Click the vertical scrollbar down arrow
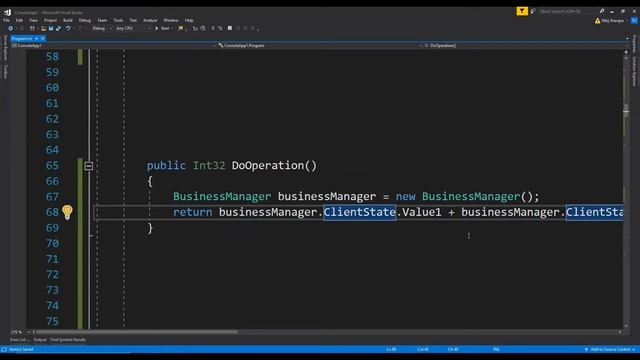The width and height of the screenshot is (640, 360). coord(626,326)
